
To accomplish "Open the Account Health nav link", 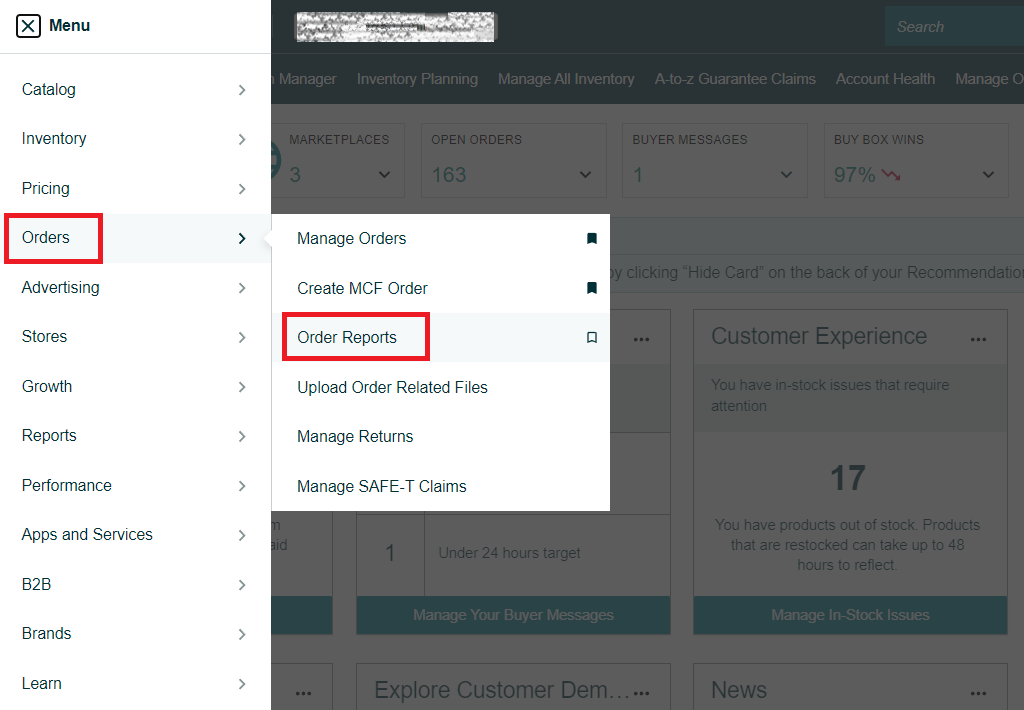I will tap(885, 79).
